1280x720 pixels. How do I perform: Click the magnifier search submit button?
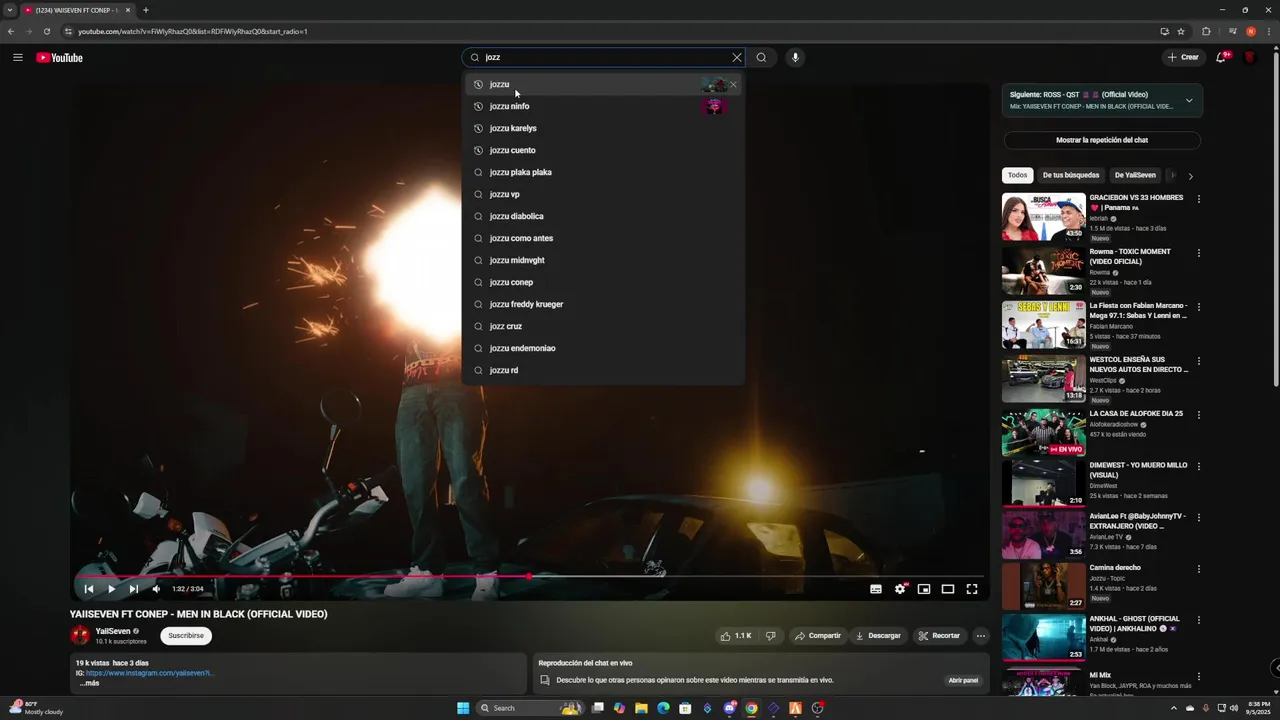tap(761, 57)
